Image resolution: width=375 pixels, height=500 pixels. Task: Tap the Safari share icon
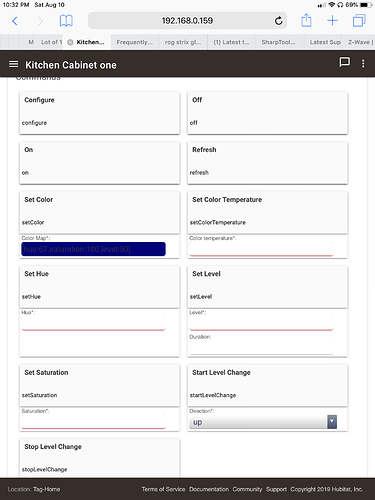point(306,20)
